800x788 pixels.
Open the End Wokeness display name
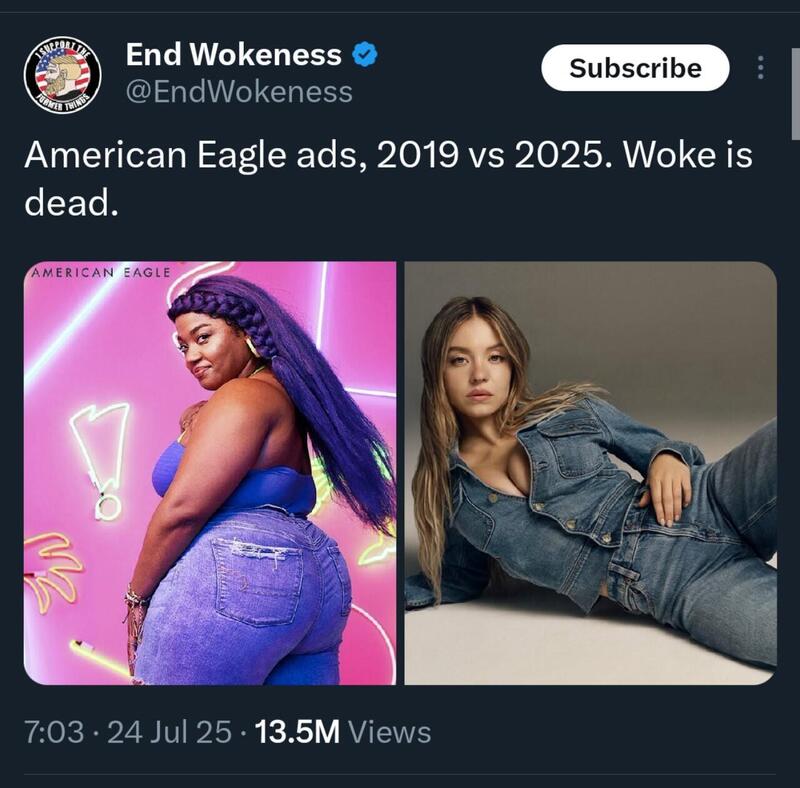(x=233, y=55)
